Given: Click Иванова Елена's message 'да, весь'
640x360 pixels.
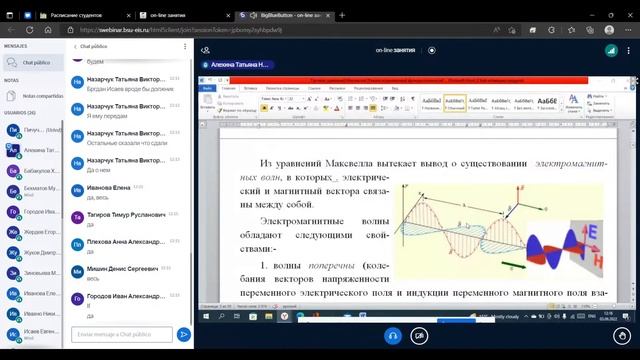Looking at the screenshot, I should [x=97, y=198].
